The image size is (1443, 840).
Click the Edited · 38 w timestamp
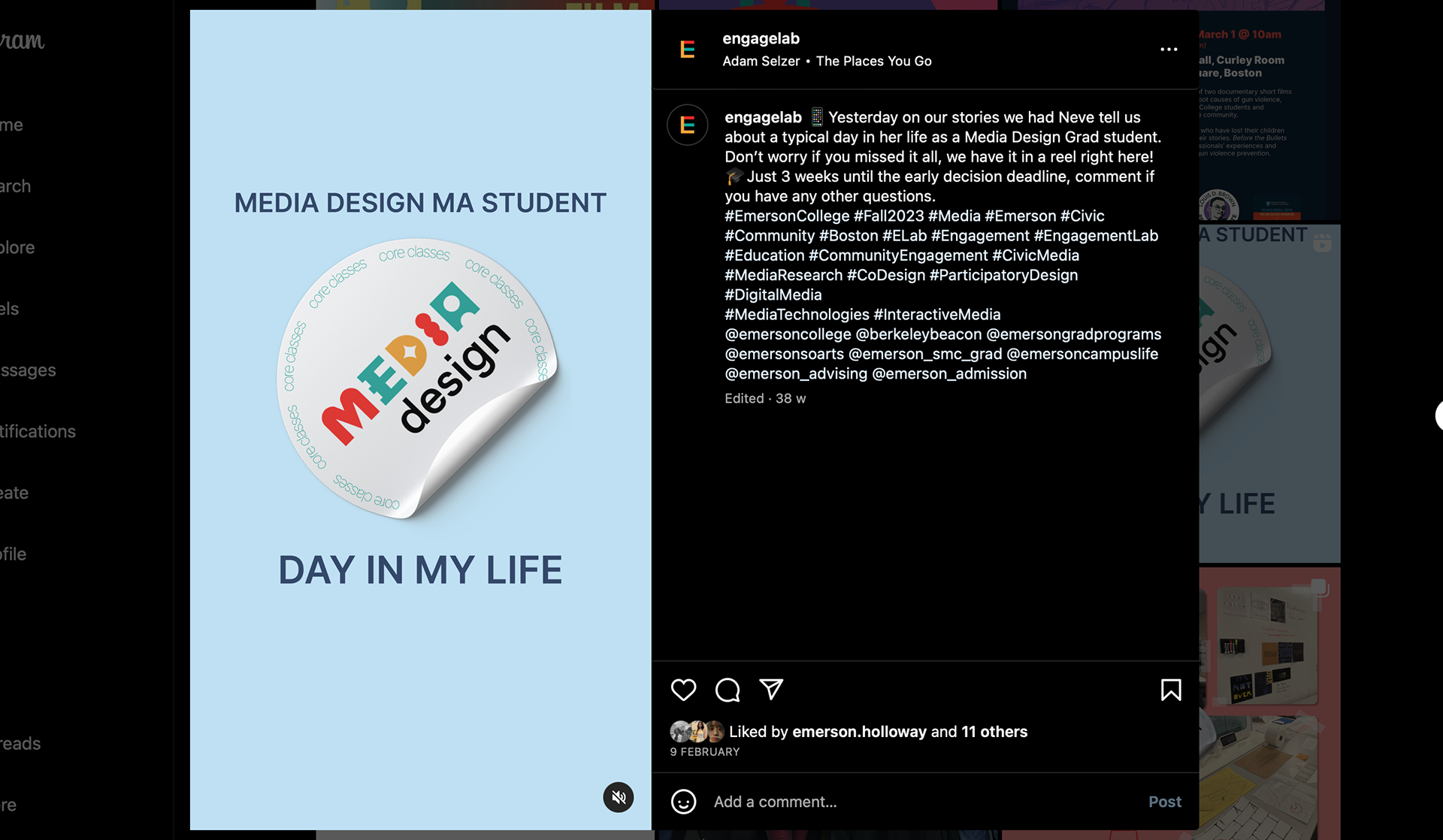[x=765, y=398]
